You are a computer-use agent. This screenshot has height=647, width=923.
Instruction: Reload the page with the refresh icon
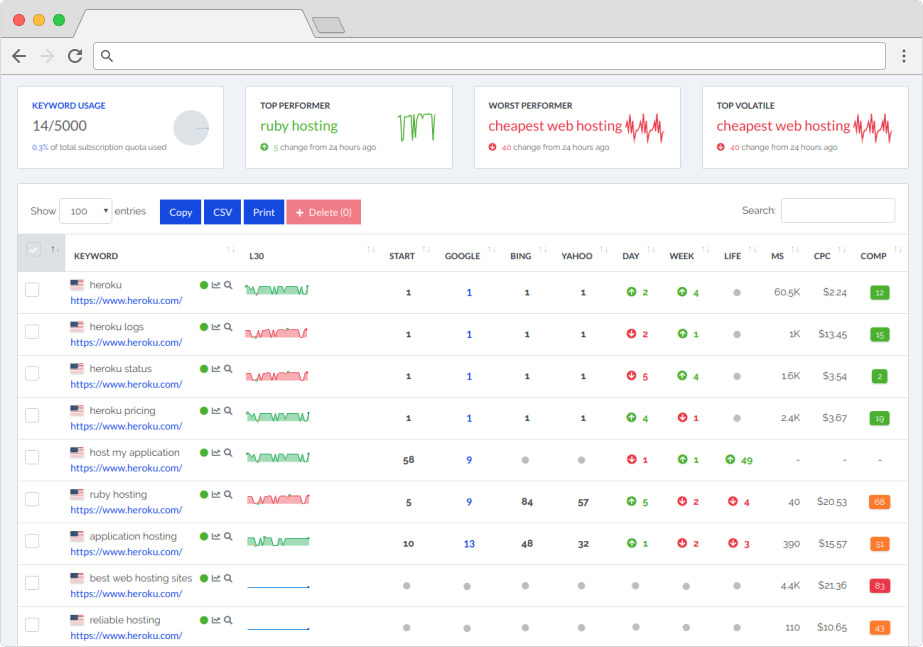75,56
